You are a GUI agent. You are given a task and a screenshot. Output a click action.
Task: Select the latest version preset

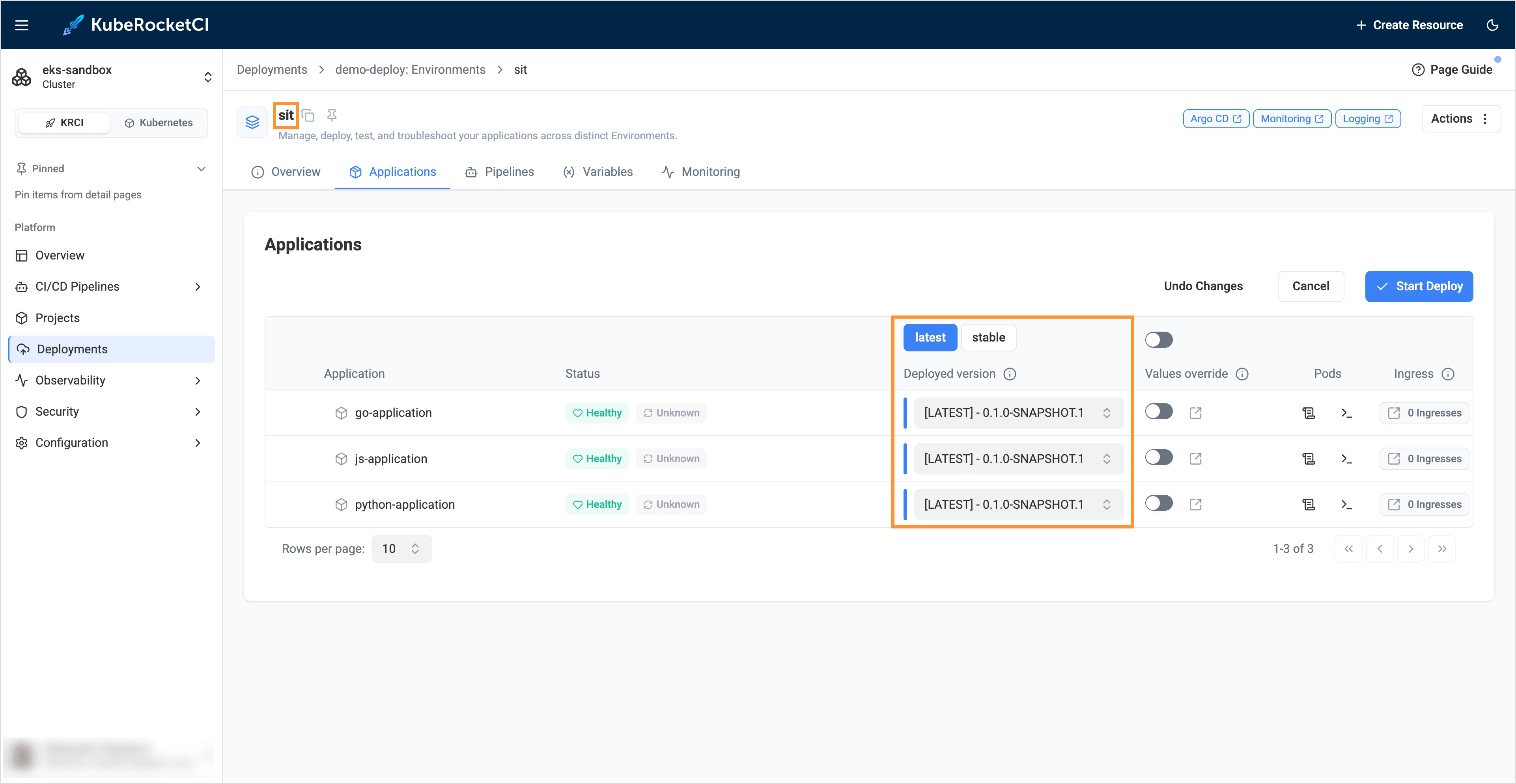point(930,337)
